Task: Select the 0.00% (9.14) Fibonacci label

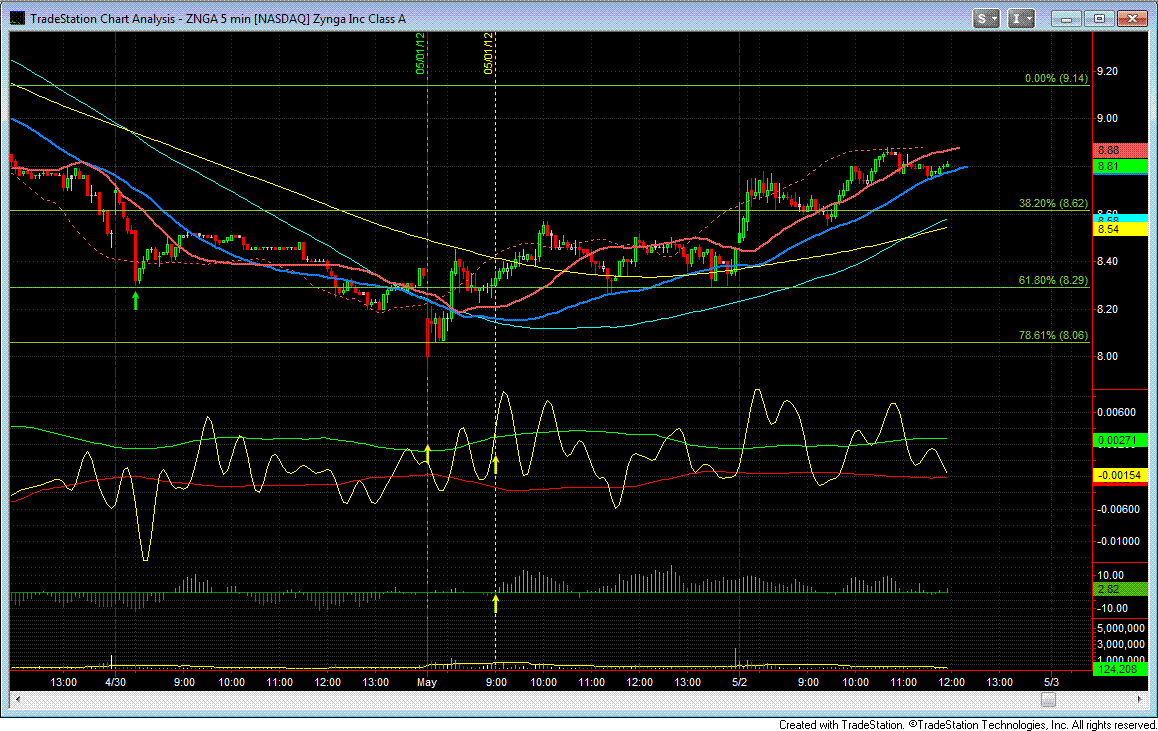Action: pyautogui.click(x=1056, y=78)
